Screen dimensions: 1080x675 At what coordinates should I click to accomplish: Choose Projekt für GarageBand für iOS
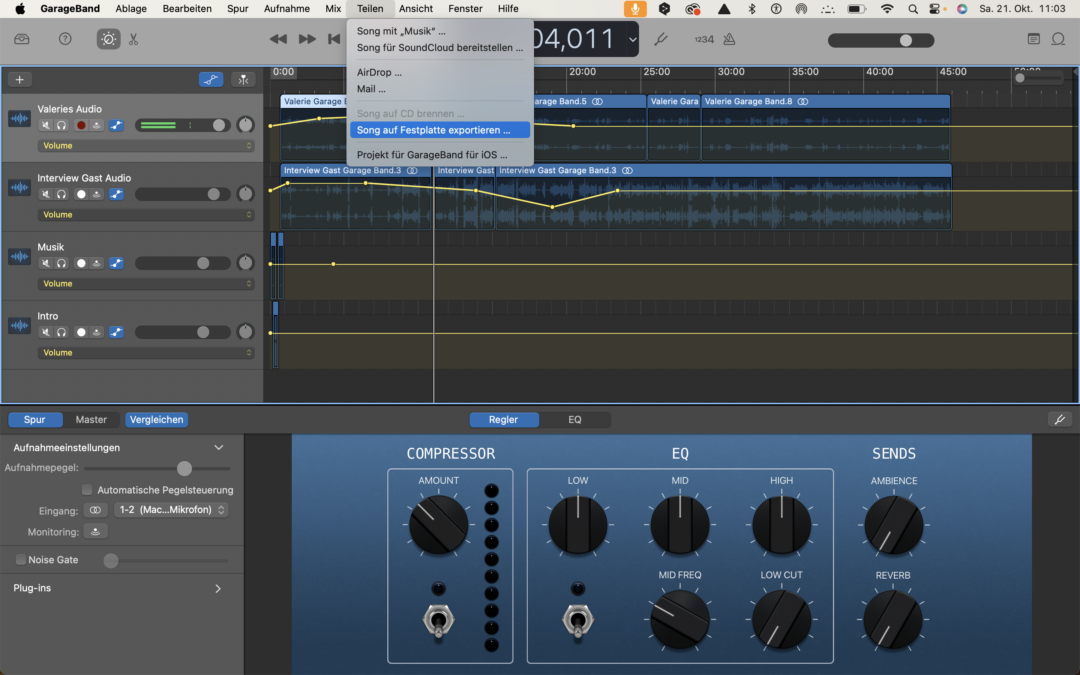pyautogui.click(x=439, y=155)
